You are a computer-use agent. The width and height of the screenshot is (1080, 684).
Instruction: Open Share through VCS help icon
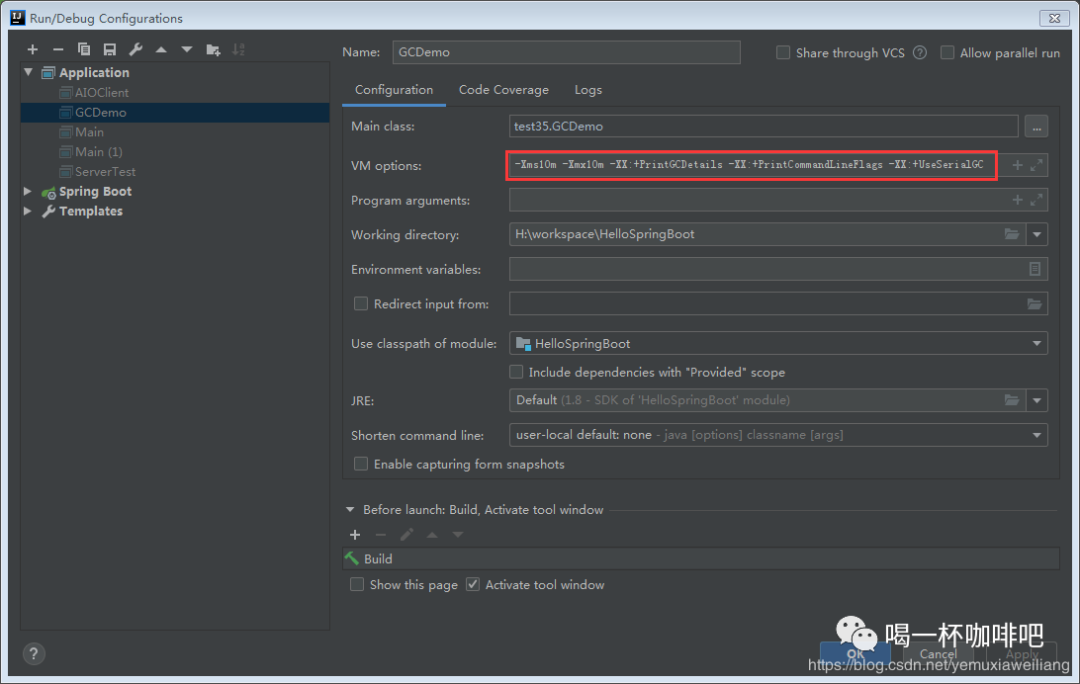(x=920, y=52)
